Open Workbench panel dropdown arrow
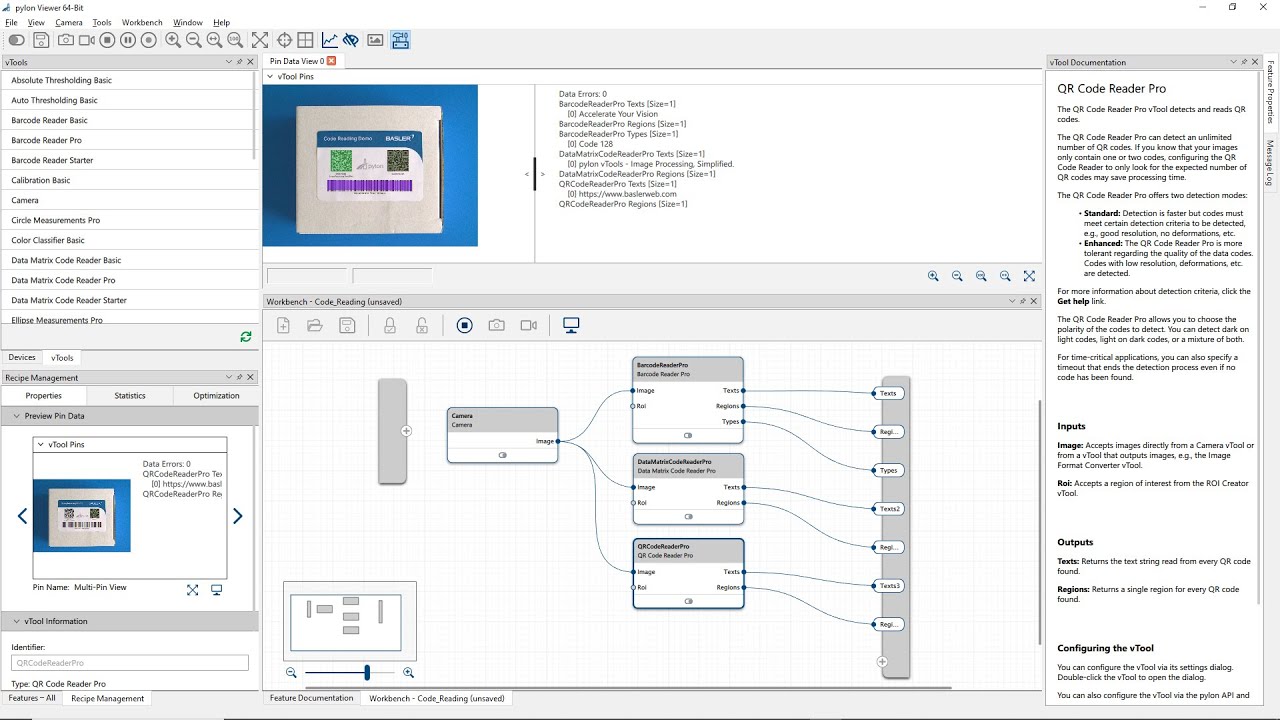Viewport: 1280px width, 720px height. (x=1011, y=301)
